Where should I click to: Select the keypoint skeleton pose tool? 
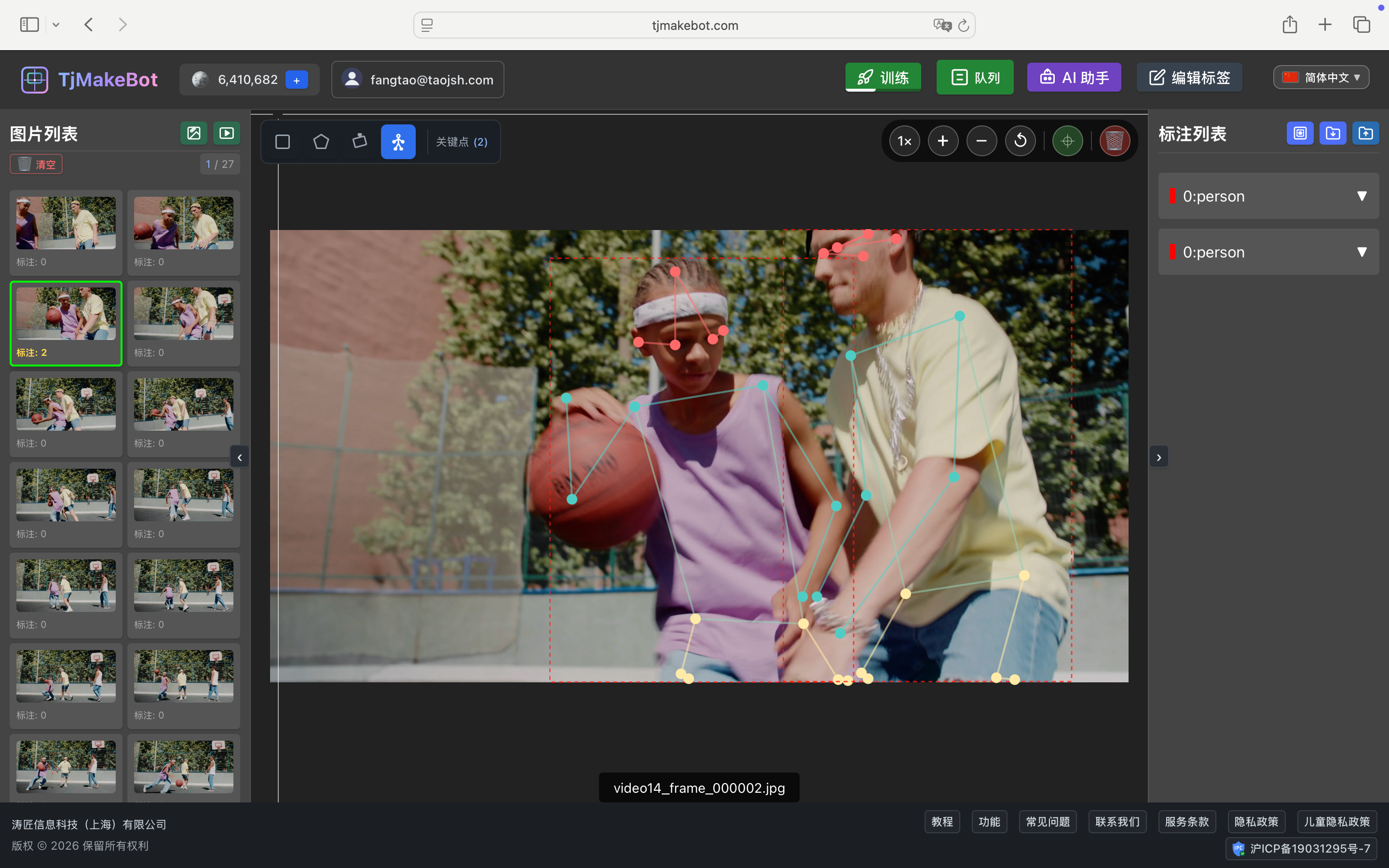398,142
